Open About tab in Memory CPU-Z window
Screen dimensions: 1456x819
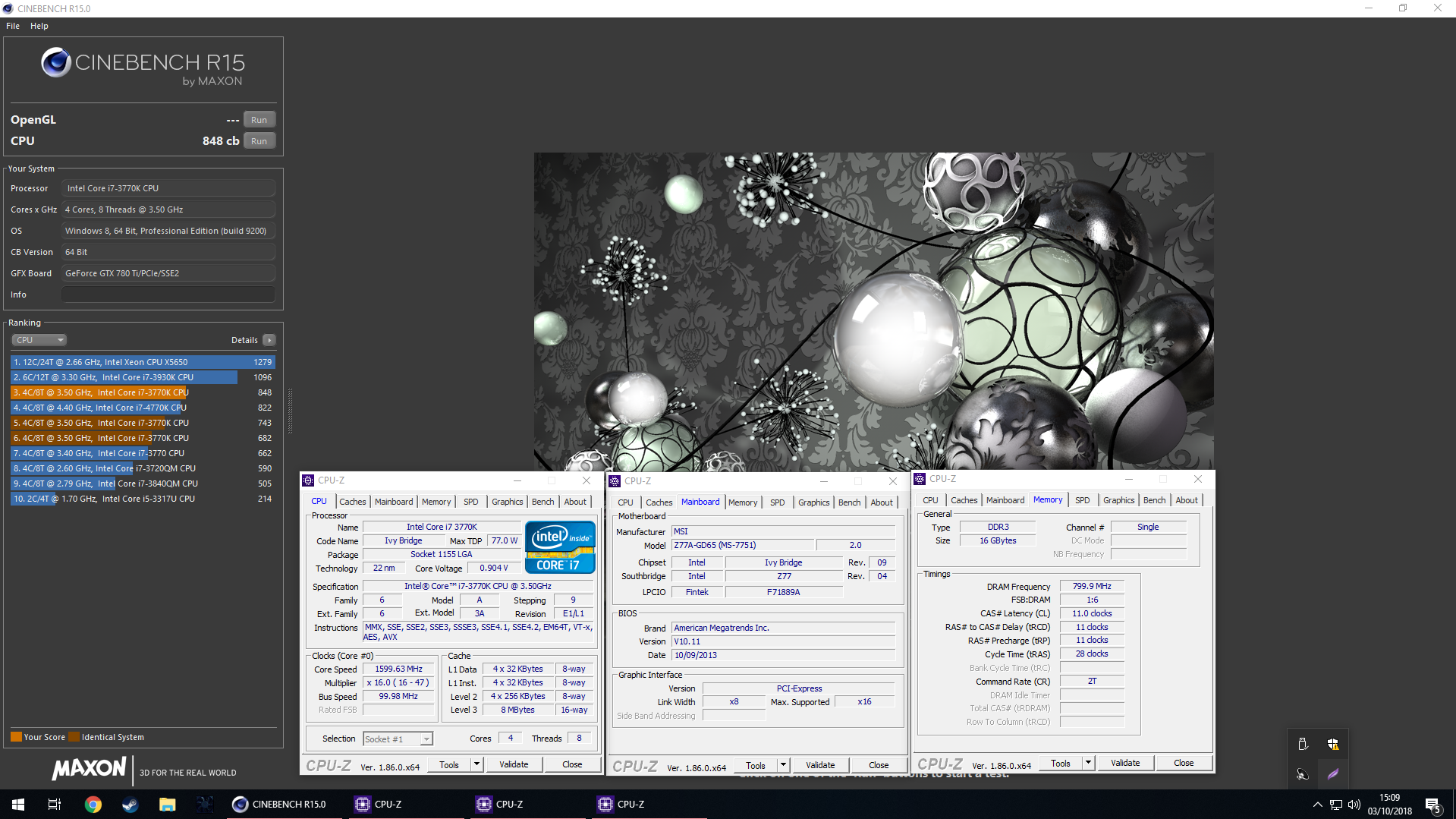coord(1187,500)
